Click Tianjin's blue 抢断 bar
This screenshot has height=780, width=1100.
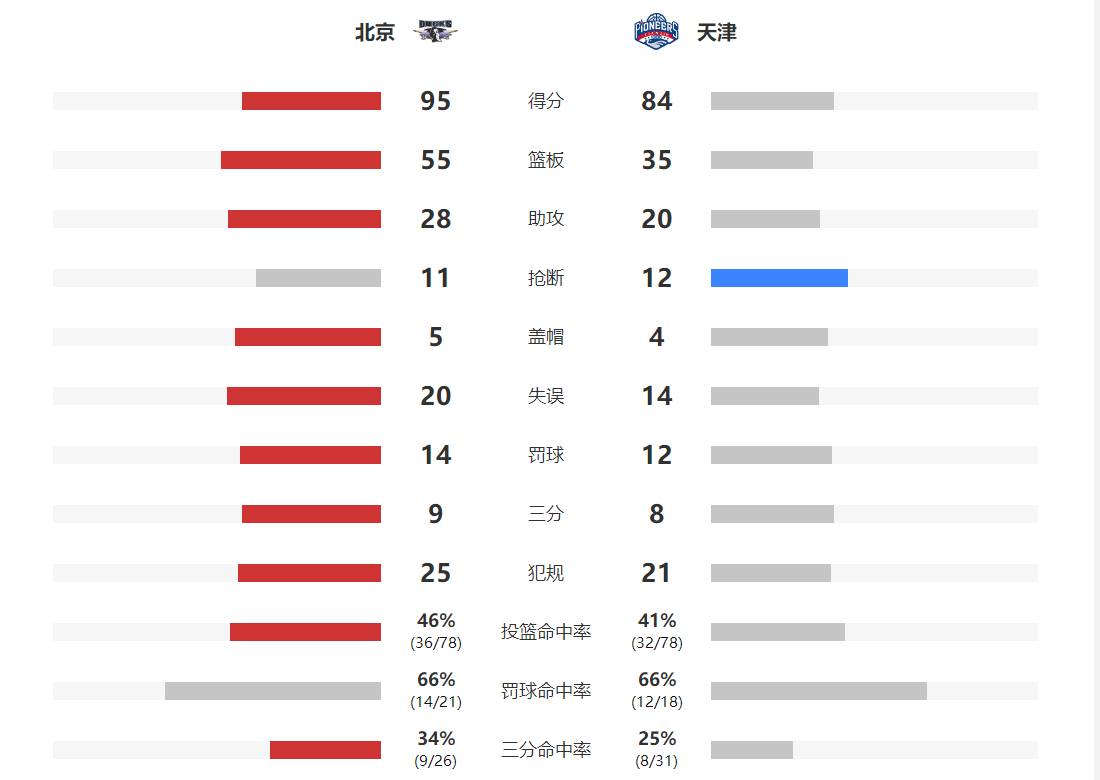pyautogui.click(x=779, y=278)
